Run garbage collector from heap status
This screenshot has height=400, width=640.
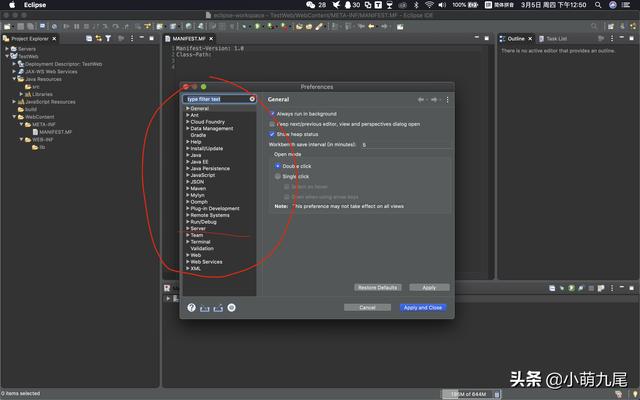[497, 394]
